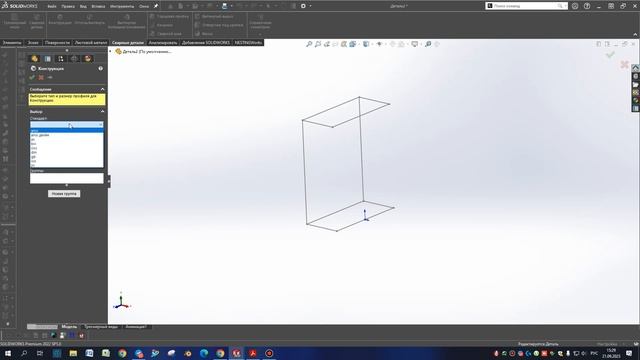Collapse PropertyManager panel via side handle
The height and width of the screenshot is (360, 640).
click(109, 181)
